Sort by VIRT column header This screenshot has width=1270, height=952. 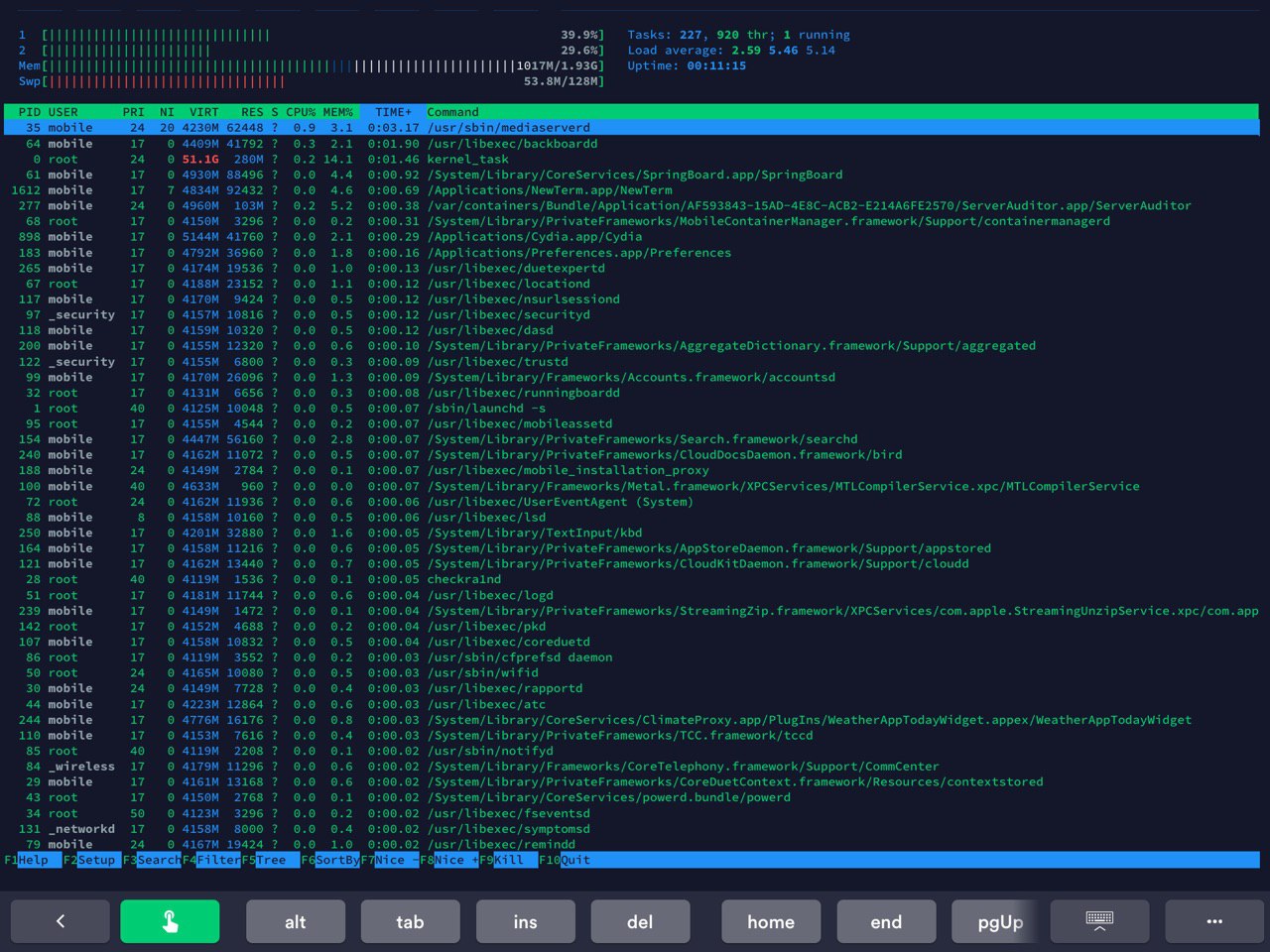coord(204,112)
